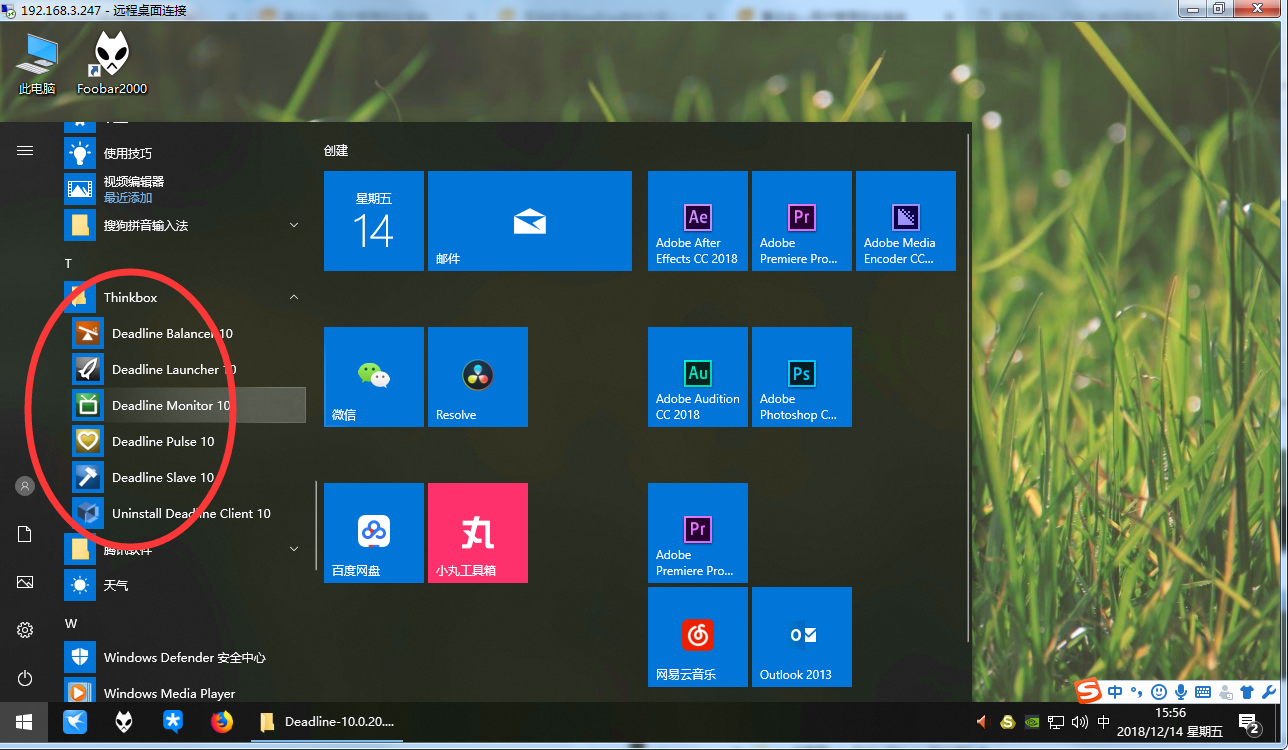Expand the 搜狗拼音输入法 folder
Image resolution: width=1288 pixels, height=750 pixels.
coord(294,225)
